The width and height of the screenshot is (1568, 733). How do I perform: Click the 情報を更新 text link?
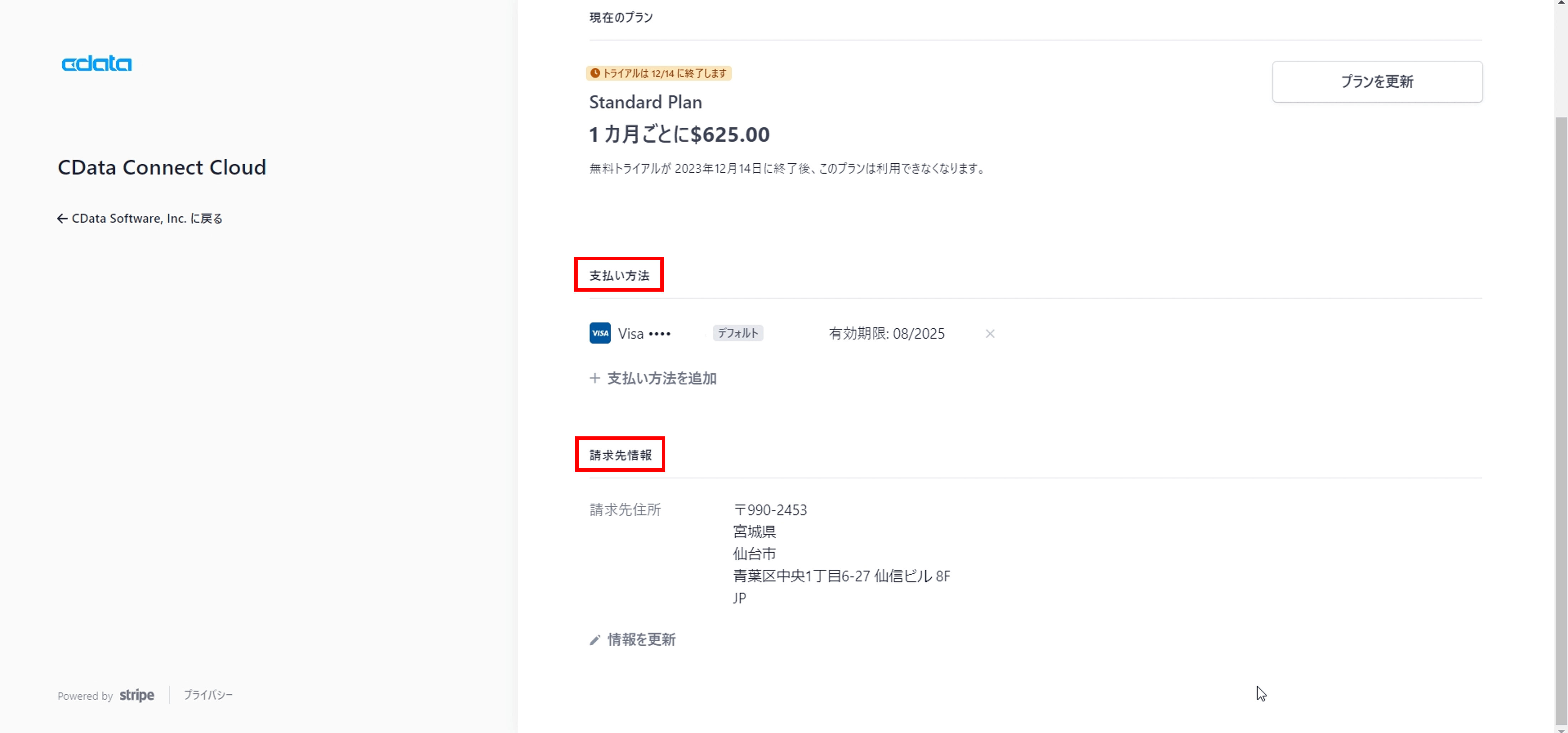click(641, 640)
